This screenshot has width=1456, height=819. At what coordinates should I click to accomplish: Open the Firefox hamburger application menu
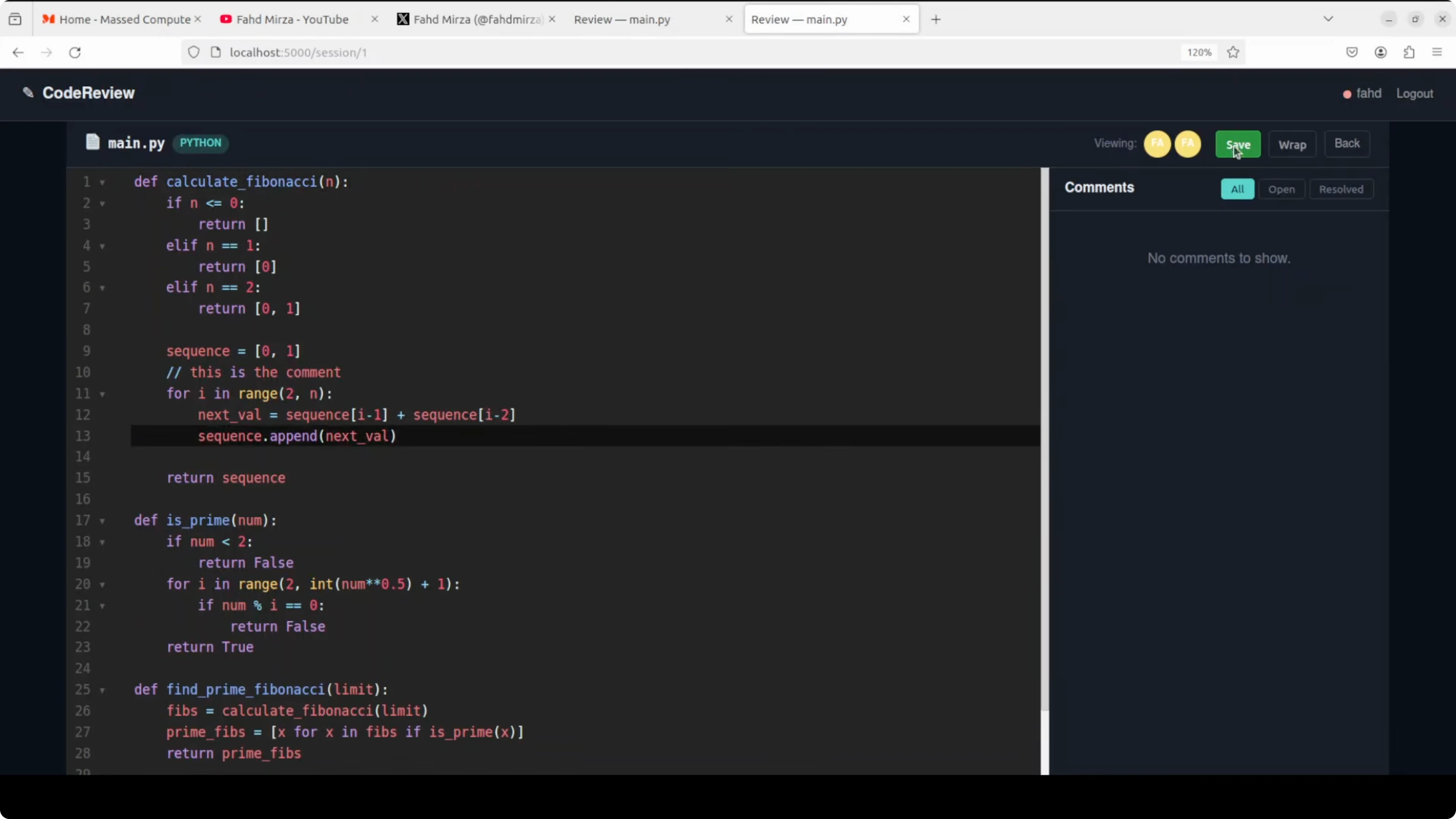(1437, 52)
